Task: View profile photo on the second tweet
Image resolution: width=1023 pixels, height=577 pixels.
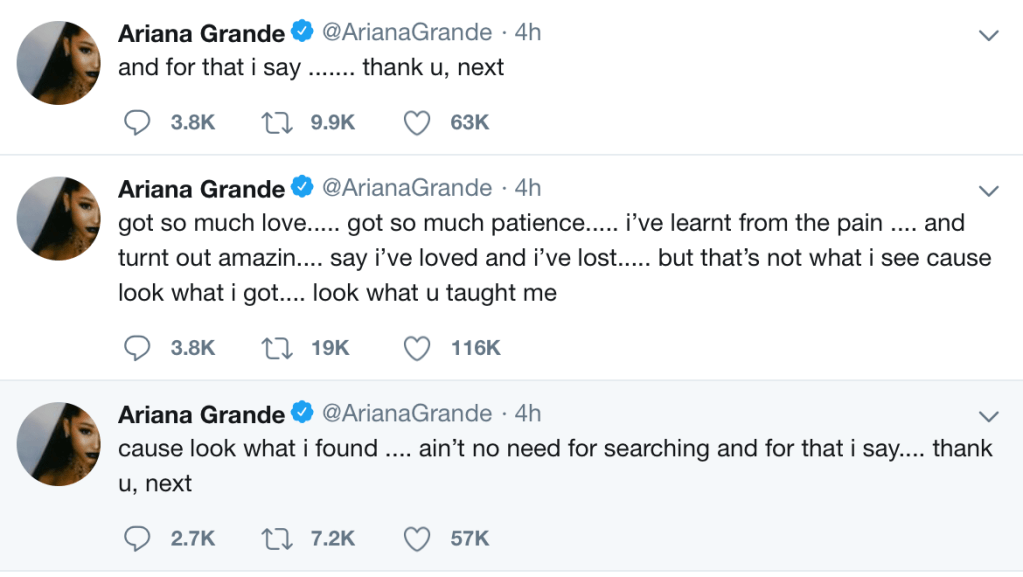Action: click(x=59, y=217)
